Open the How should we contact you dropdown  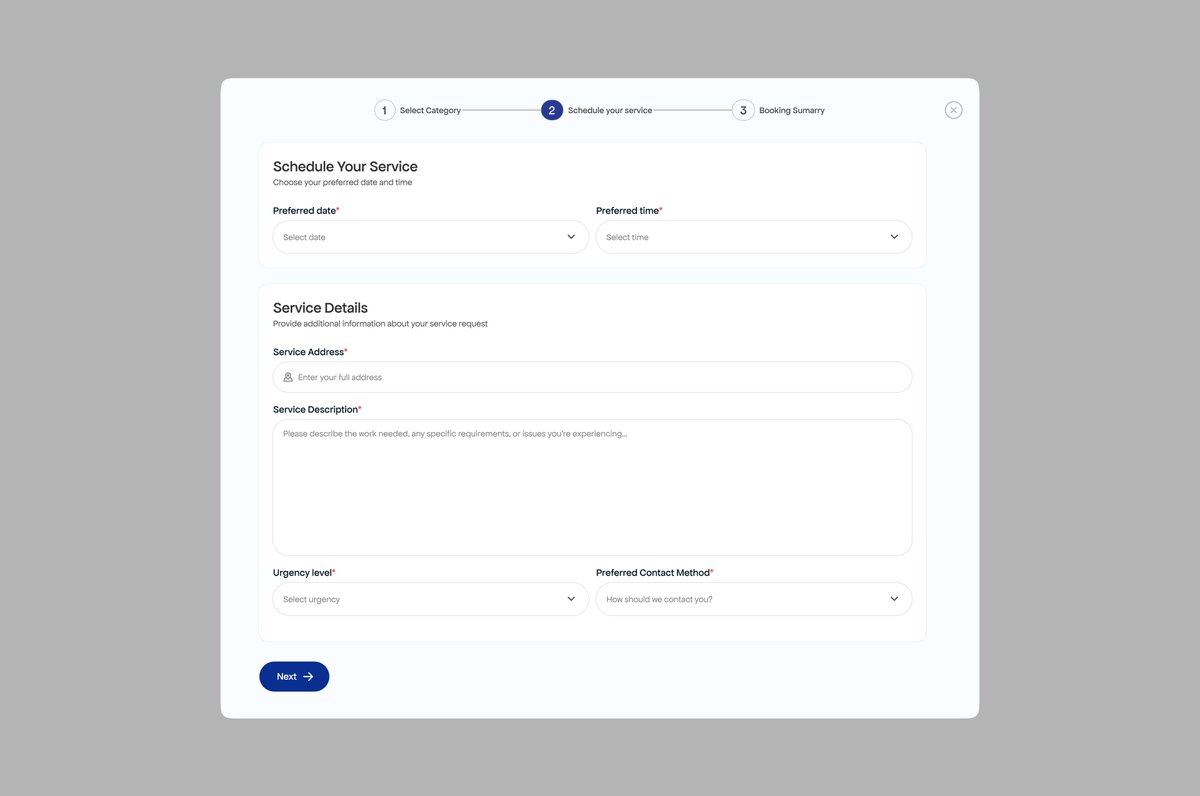pyautogui.click(x=754, y=599)
